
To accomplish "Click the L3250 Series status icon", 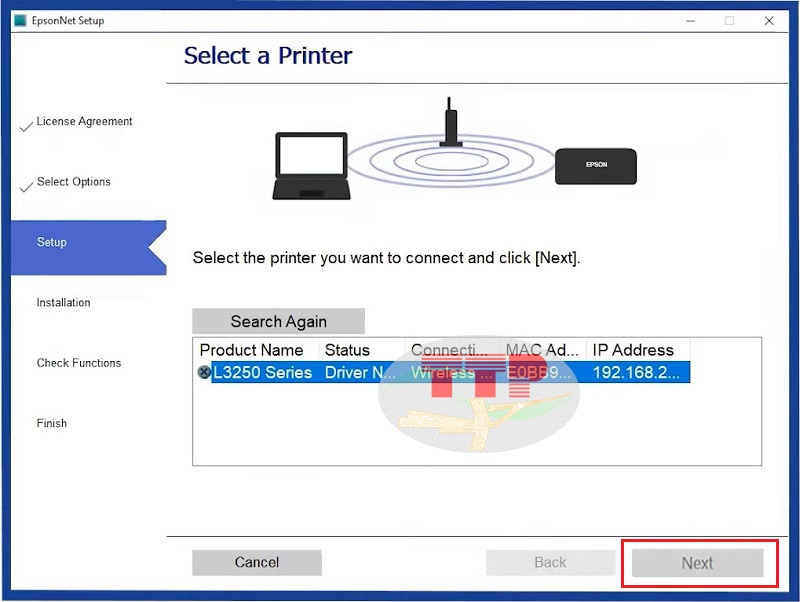I will (x=204, y=372).
